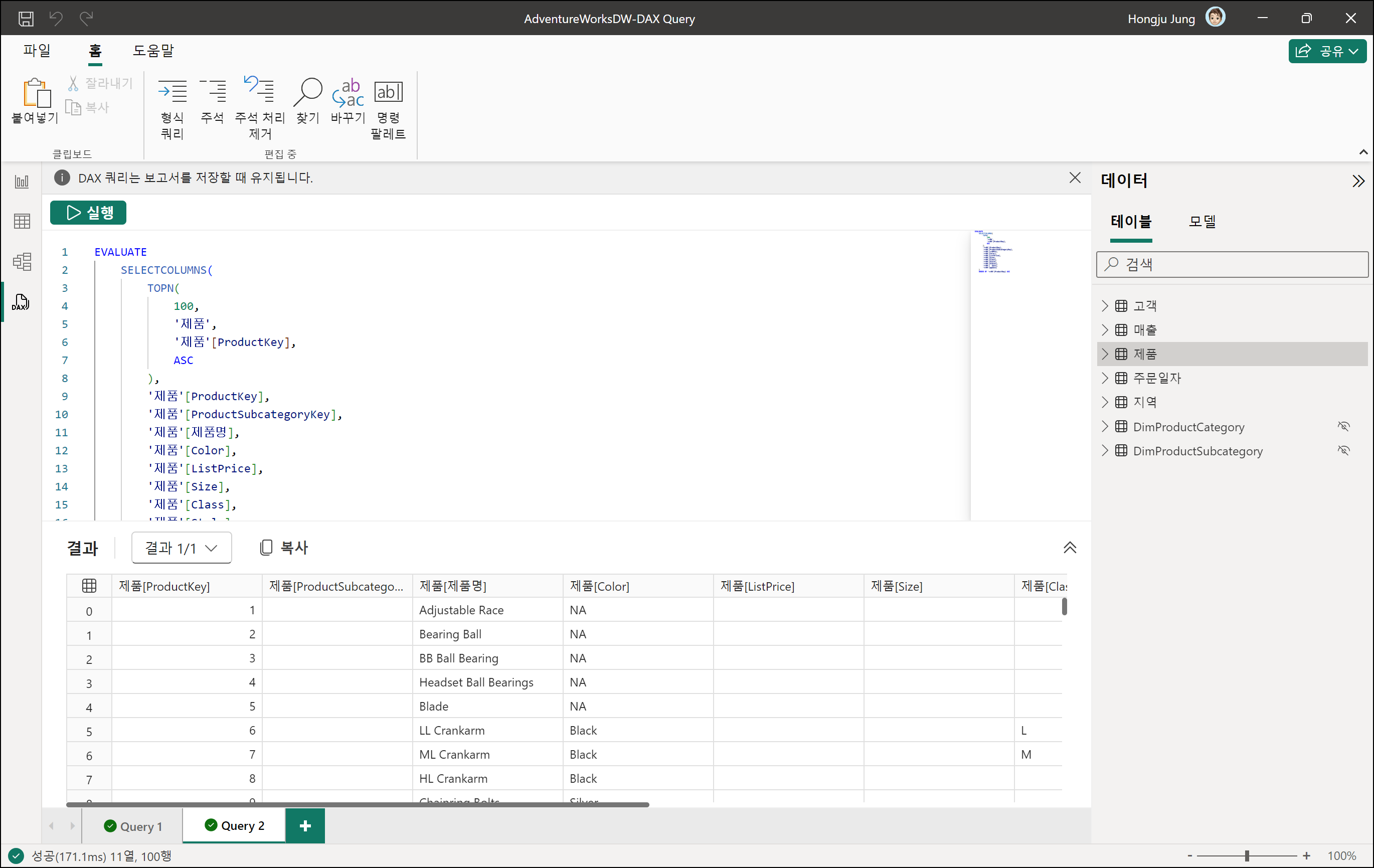Toggle hidden eye icon for DimProductSubcategory
Viewport: 1374px width, 868px height.
tap(1343, 450)
